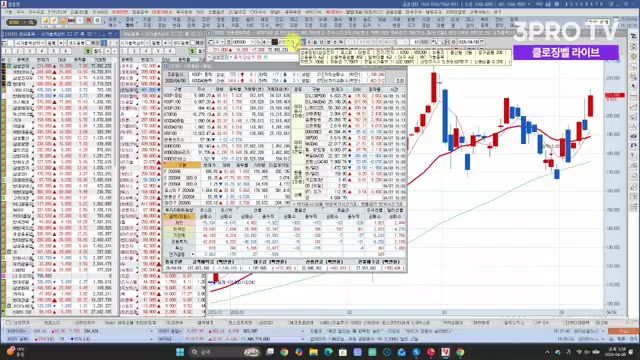Screen dimensions: 640x360
Task: Select group tab 5 in left watchlist
Action: [53, 51]
